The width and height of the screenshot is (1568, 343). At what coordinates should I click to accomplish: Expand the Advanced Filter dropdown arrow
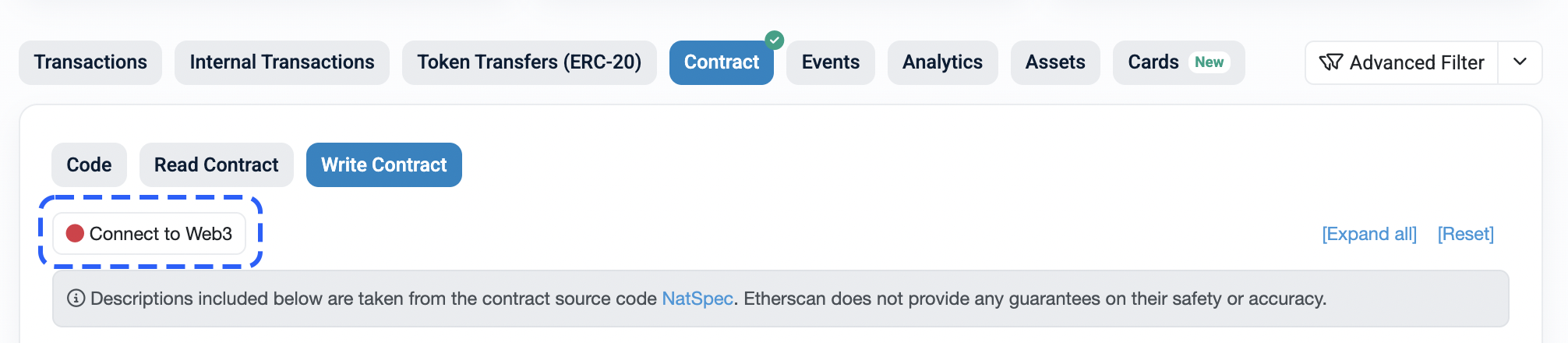point(1520,62)
